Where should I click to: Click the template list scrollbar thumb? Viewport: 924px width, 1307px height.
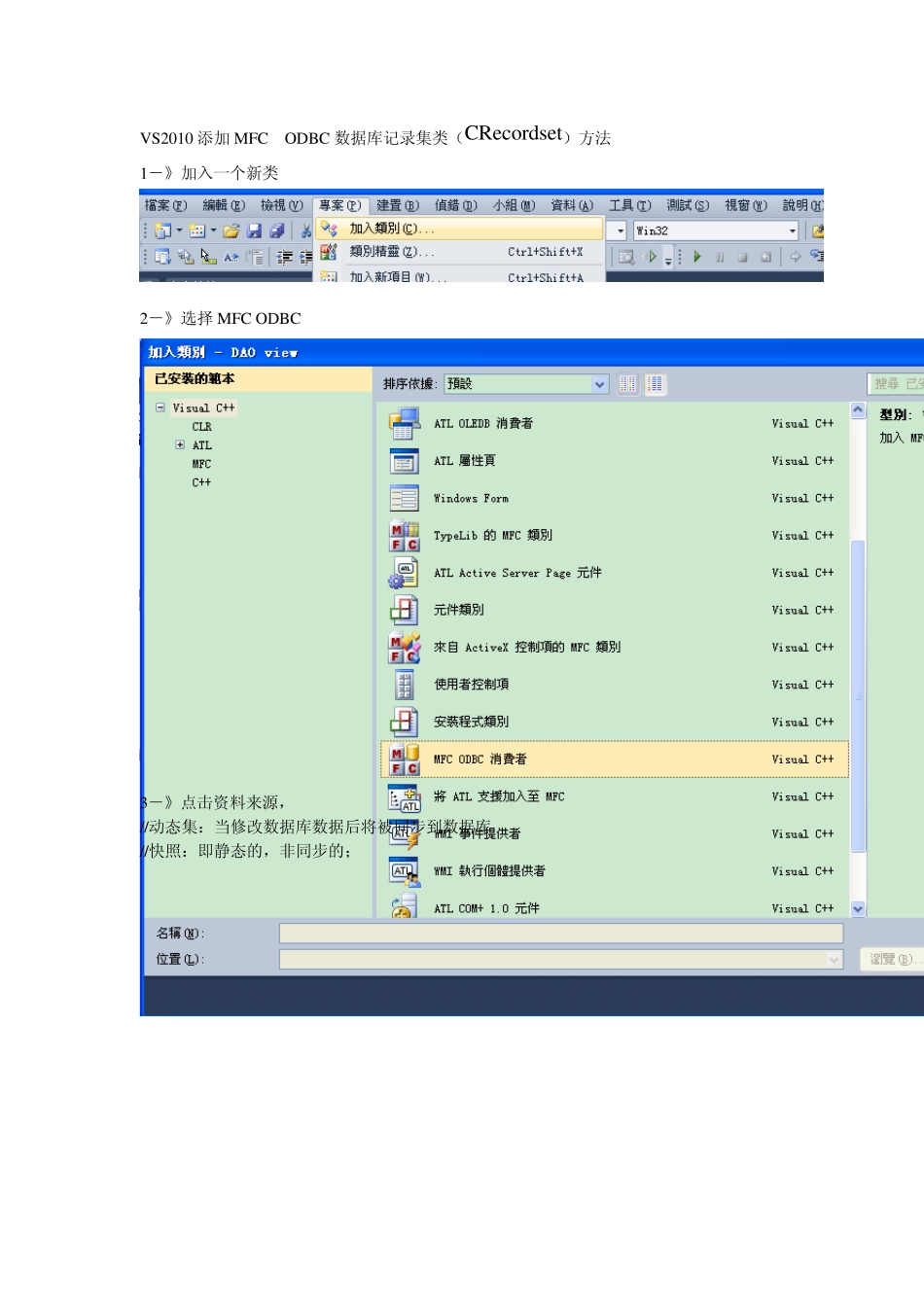pos(858,695)
